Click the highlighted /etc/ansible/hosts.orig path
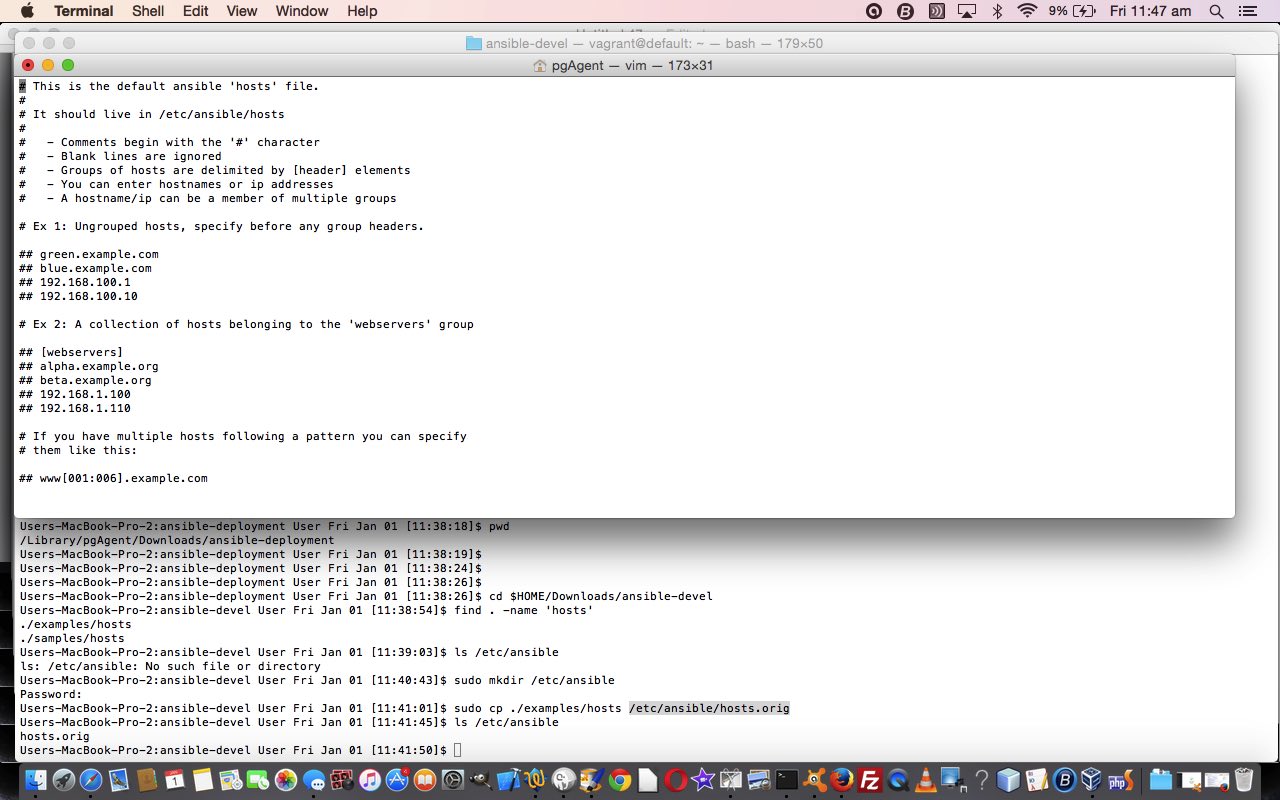 coord(709,708)
